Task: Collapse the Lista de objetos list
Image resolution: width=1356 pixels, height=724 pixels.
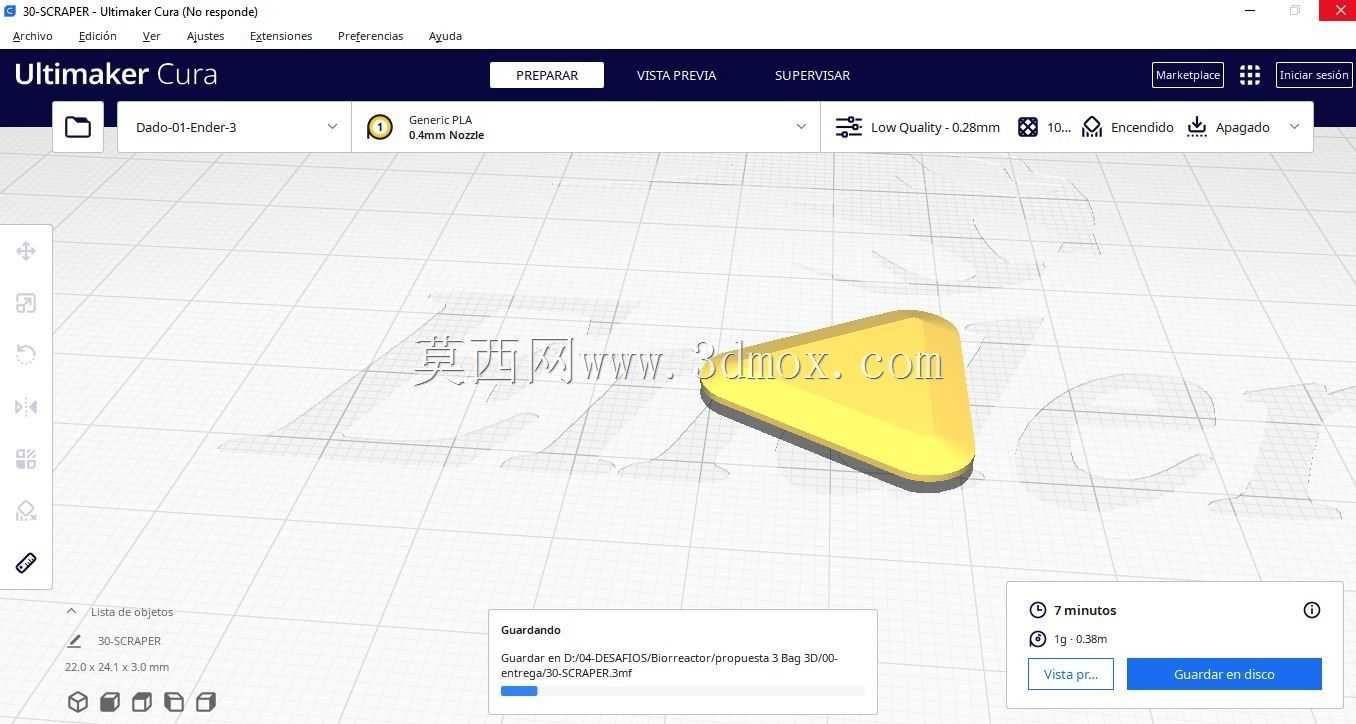Action: tap(71, 611)
